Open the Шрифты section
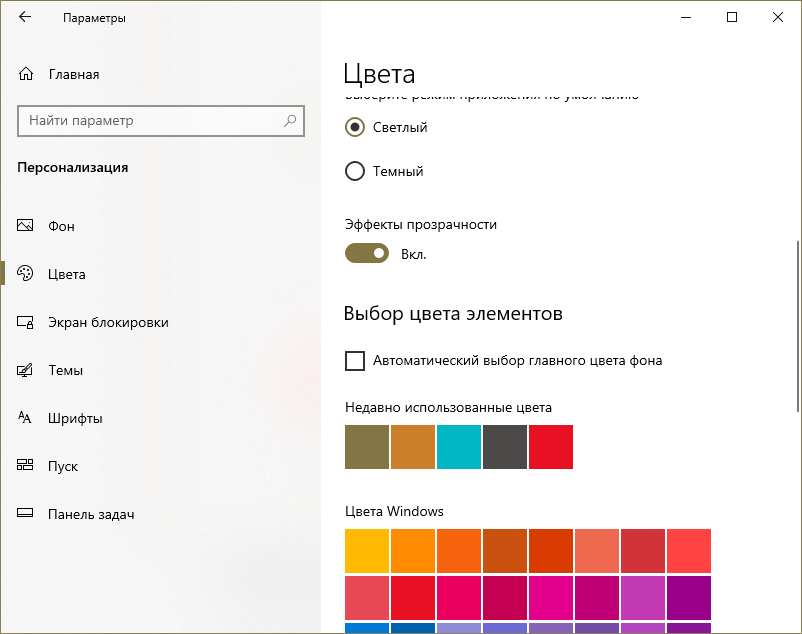This screenshot has width=802, height=634. tap(75, 418)
